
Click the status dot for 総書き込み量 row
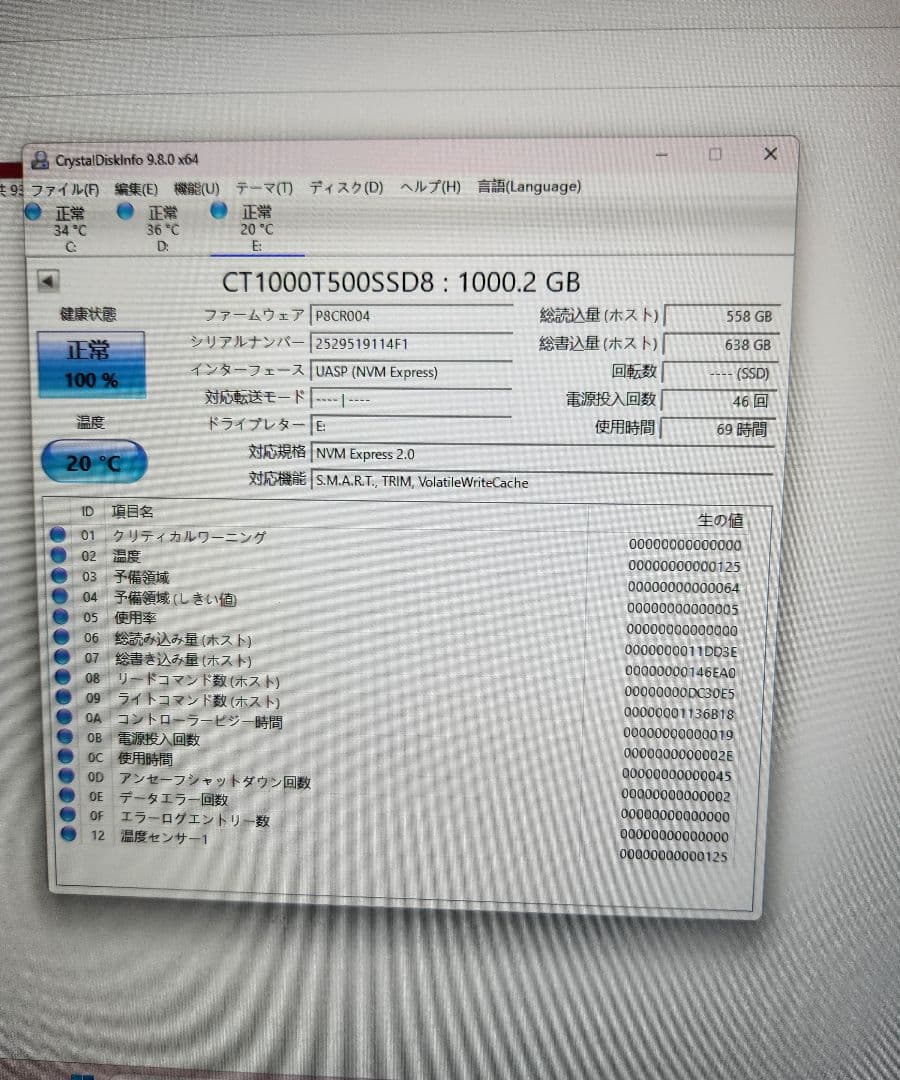(62, 656)
